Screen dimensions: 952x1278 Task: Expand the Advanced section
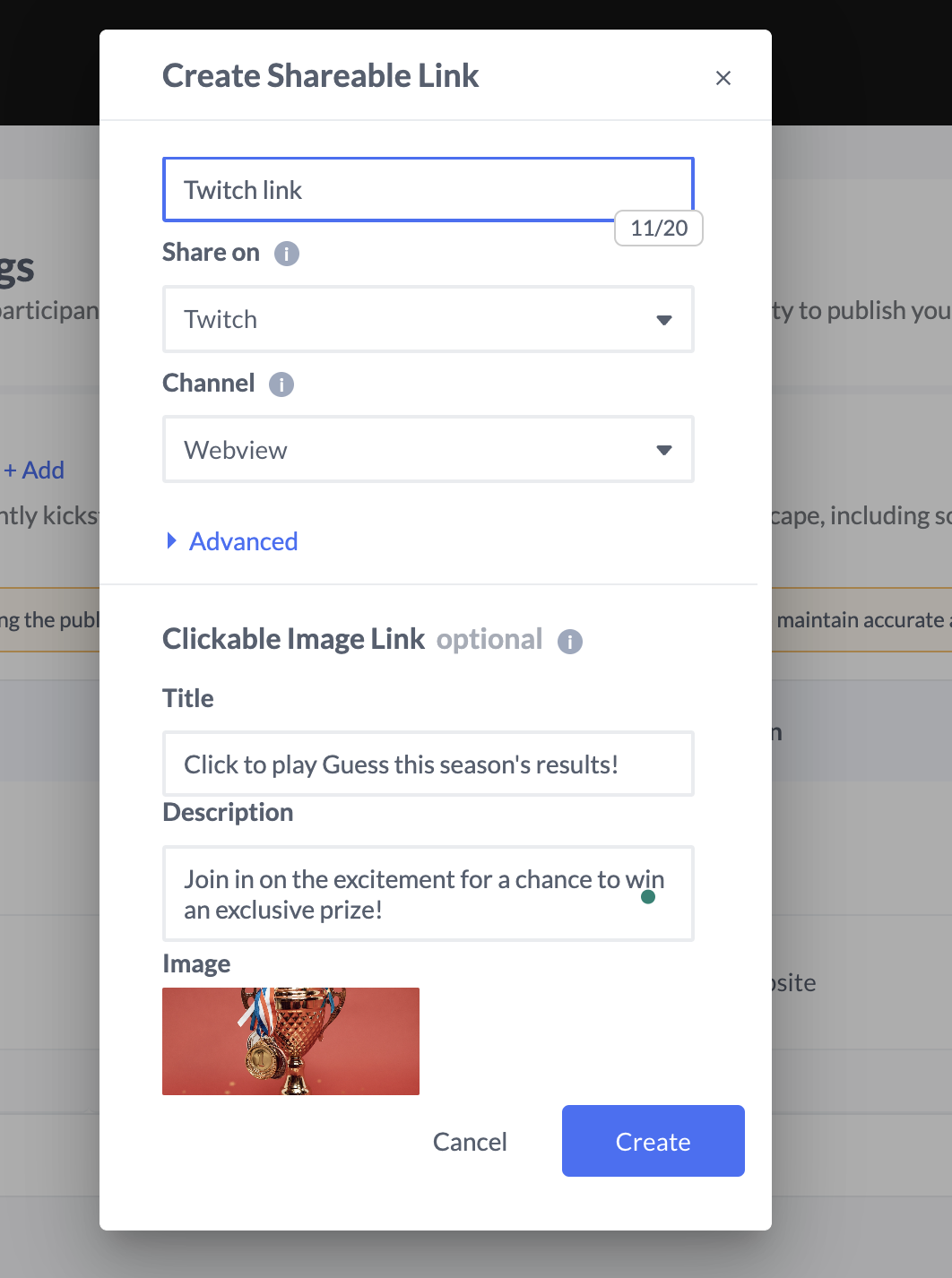coord(243,541)
